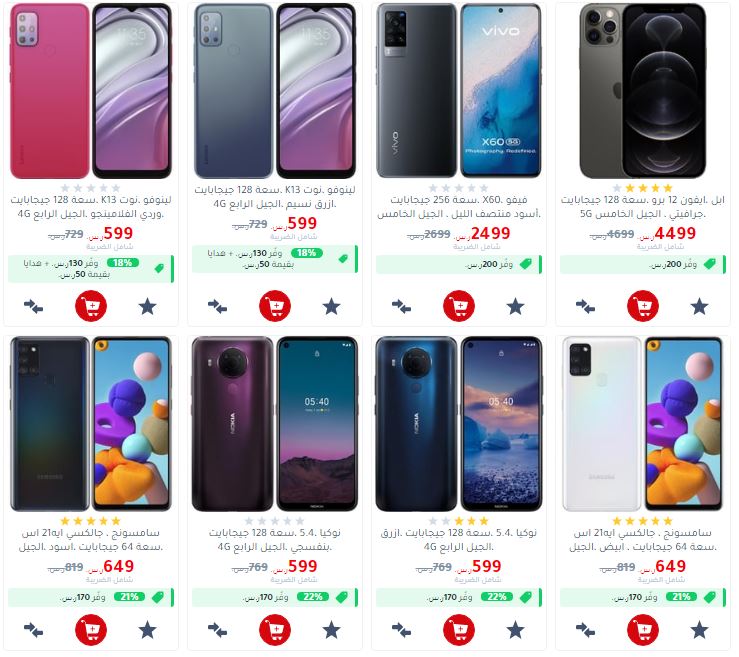739x657 pixels.
Task: Add iPhone 12 Pro graphite to cart
Action: click(643, 306)
